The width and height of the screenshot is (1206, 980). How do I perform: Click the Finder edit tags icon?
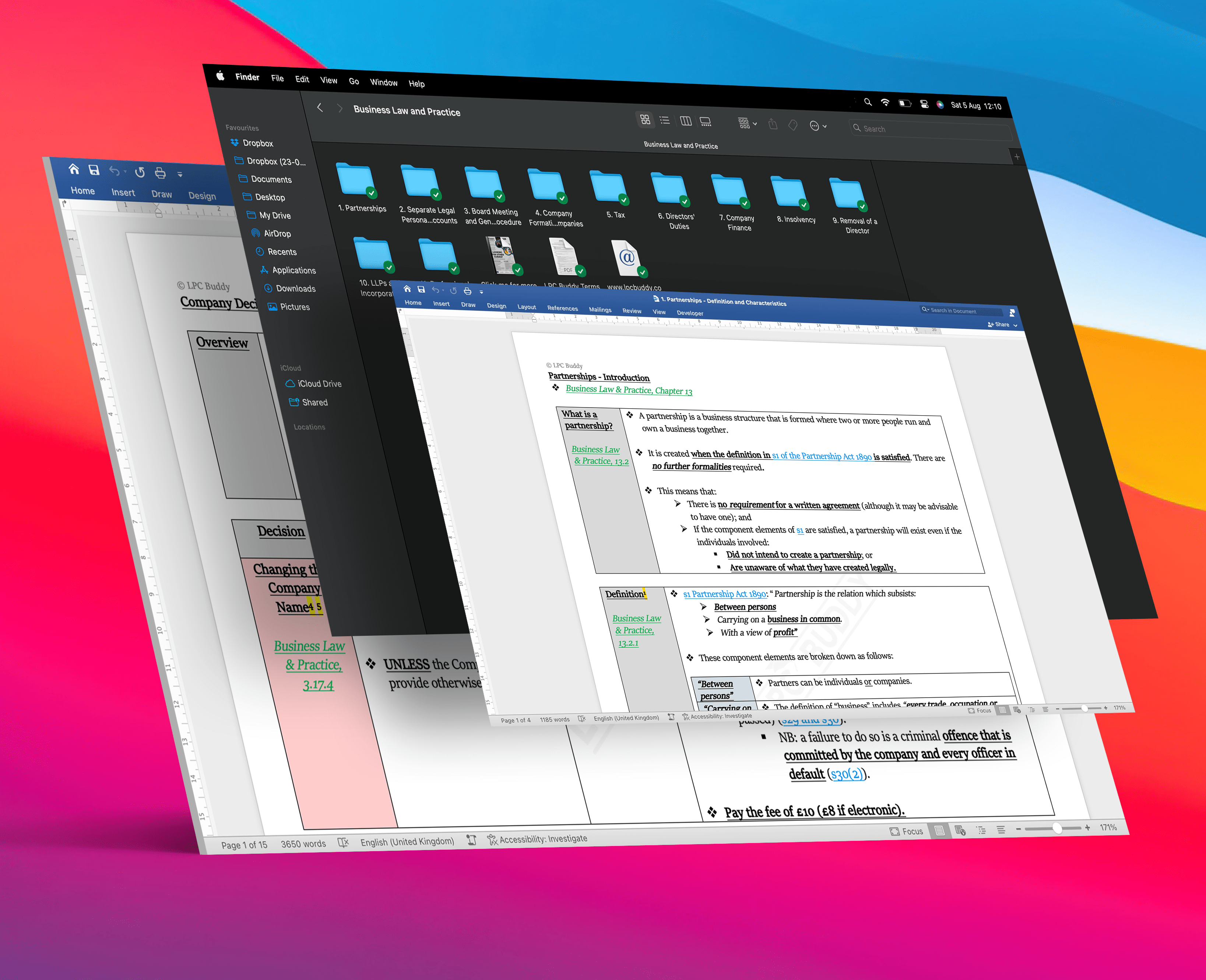pyautogui.click(x=793, y=125)
